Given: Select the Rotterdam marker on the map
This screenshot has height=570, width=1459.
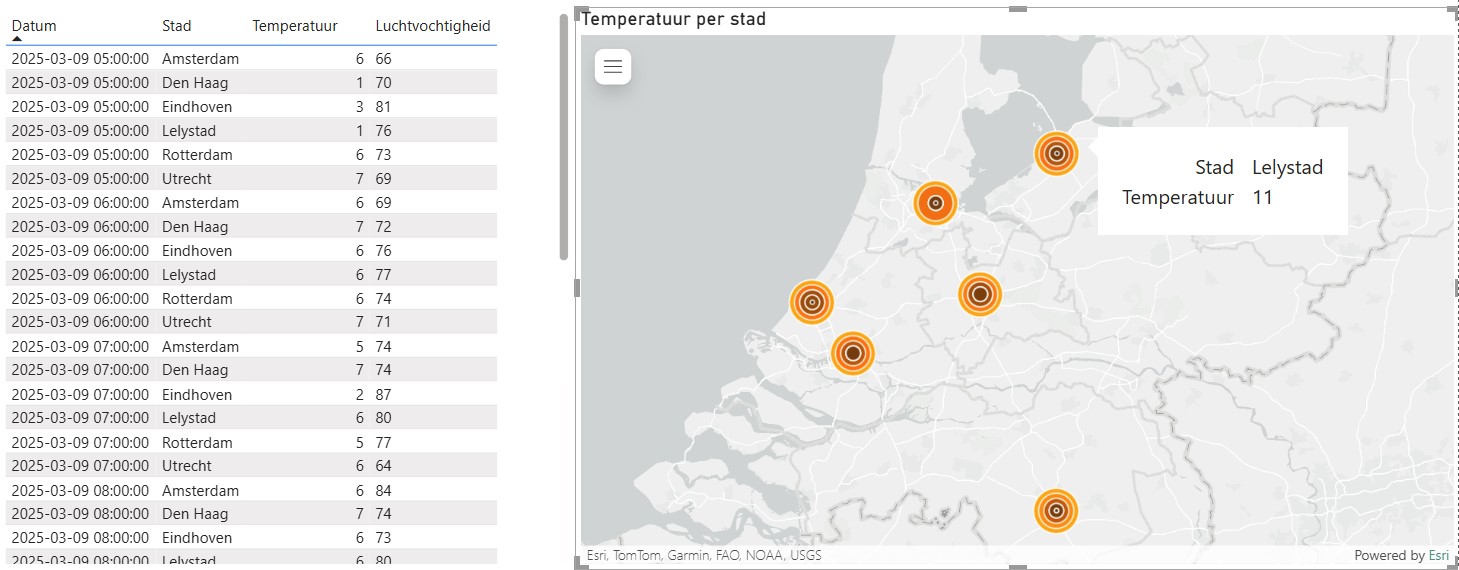Looking at the screenshot, I should [x=853, y=352].
